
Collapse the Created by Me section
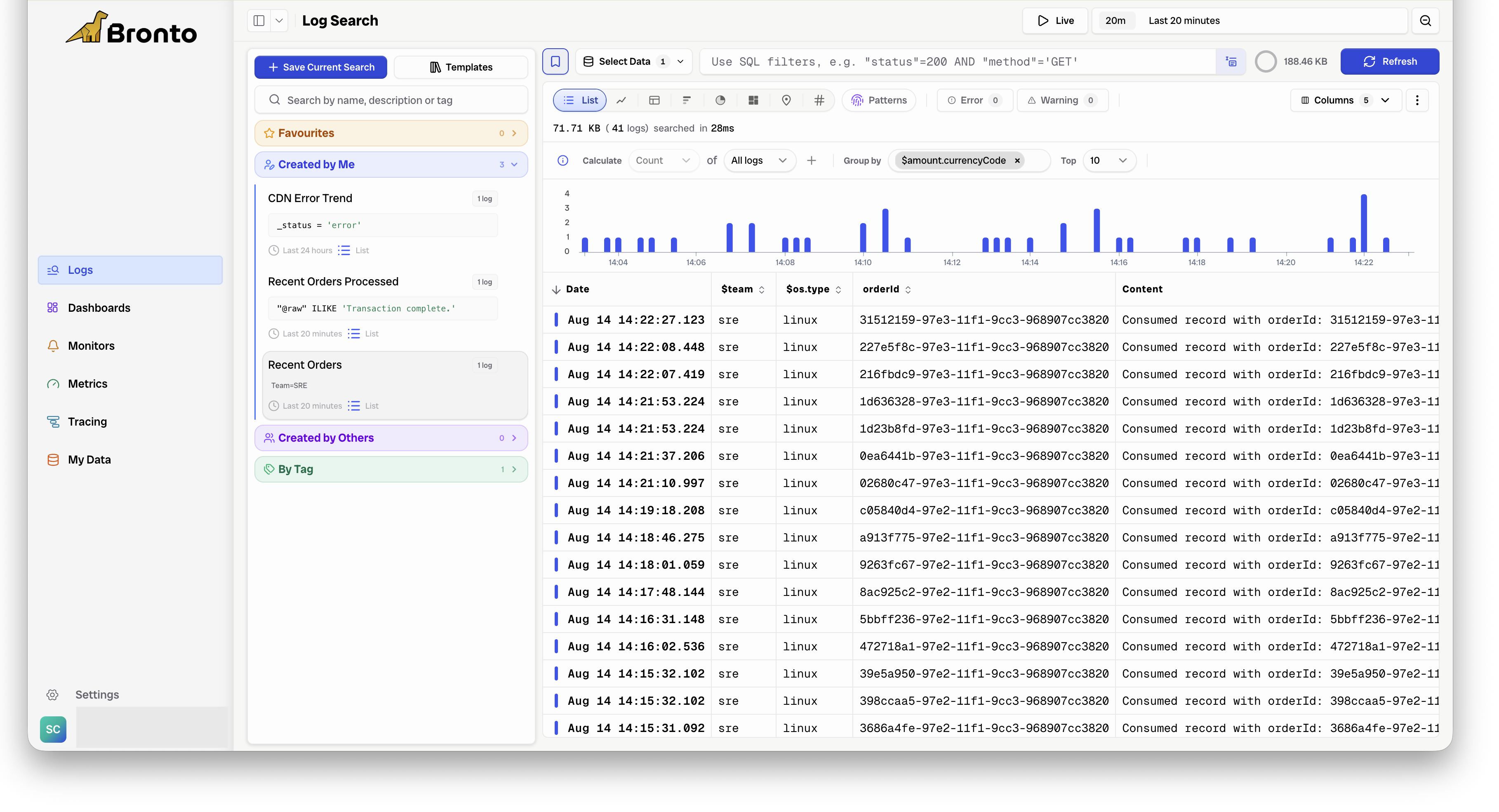391,165
